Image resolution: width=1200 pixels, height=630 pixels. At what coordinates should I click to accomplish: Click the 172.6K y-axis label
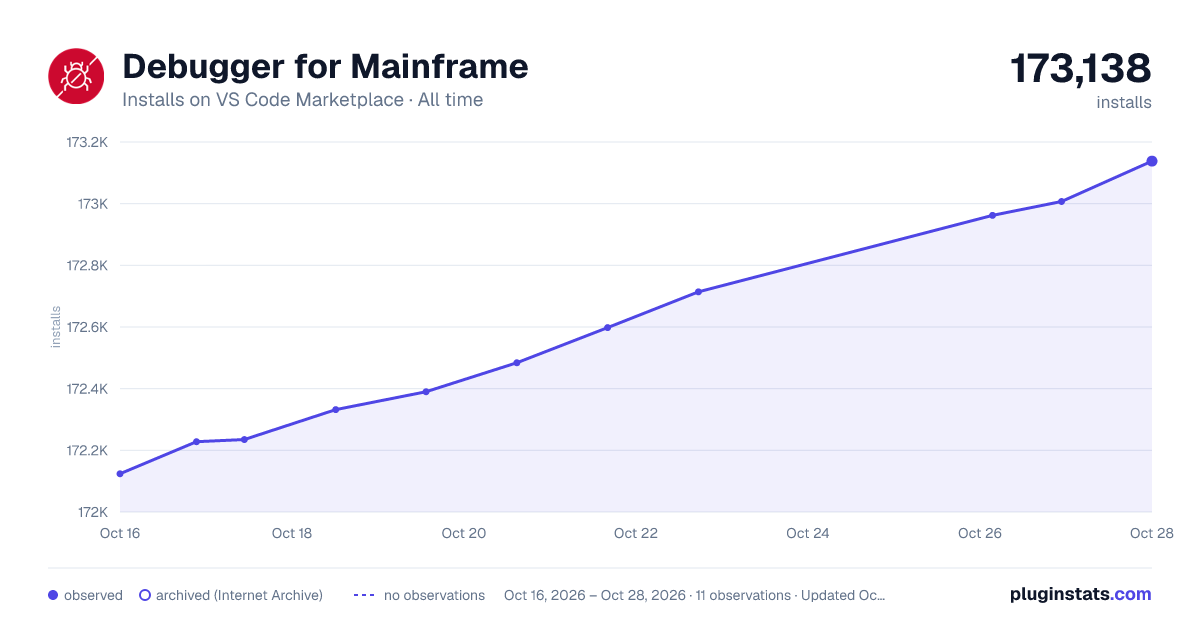[x=87, y=327]
